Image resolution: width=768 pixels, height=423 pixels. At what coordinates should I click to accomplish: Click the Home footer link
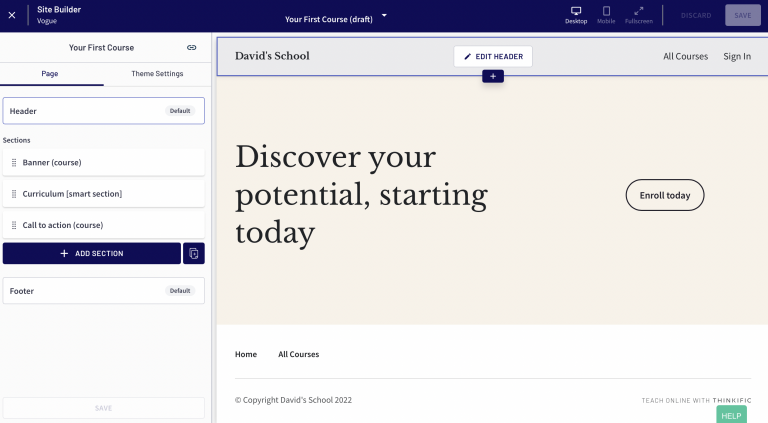click(x=246, y=354)
